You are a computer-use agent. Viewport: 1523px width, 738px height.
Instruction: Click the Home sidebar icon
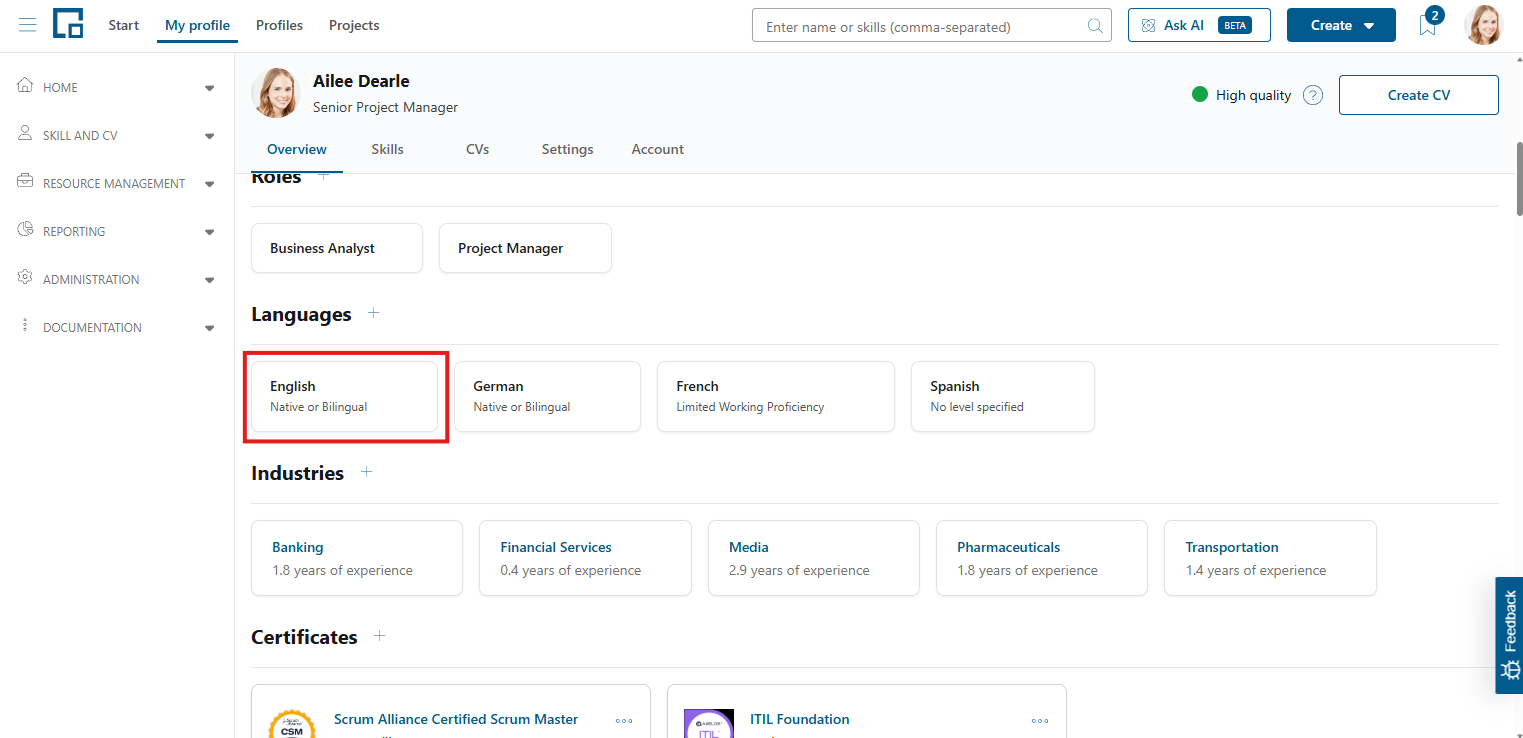tap(26, 86)
